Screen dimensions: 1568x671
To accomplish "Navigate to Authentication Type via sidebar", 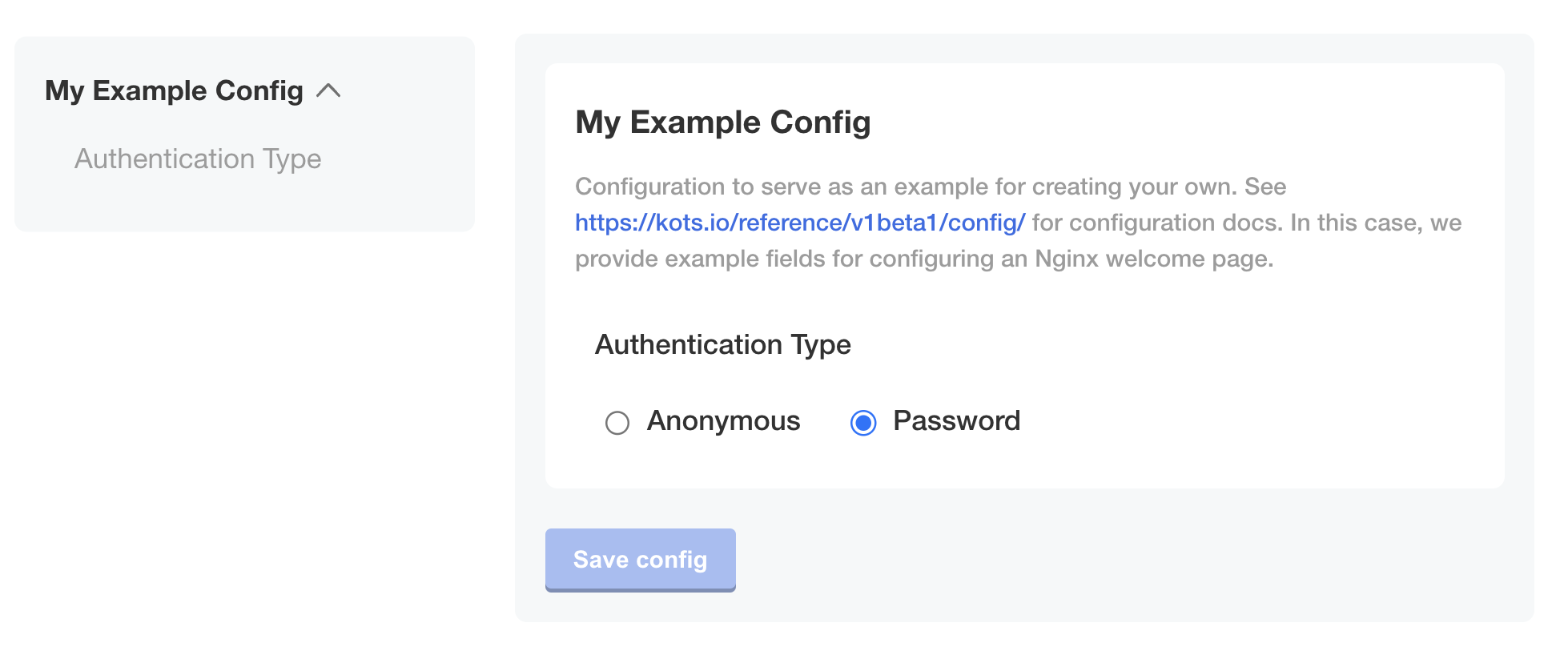I will (198, 159).
